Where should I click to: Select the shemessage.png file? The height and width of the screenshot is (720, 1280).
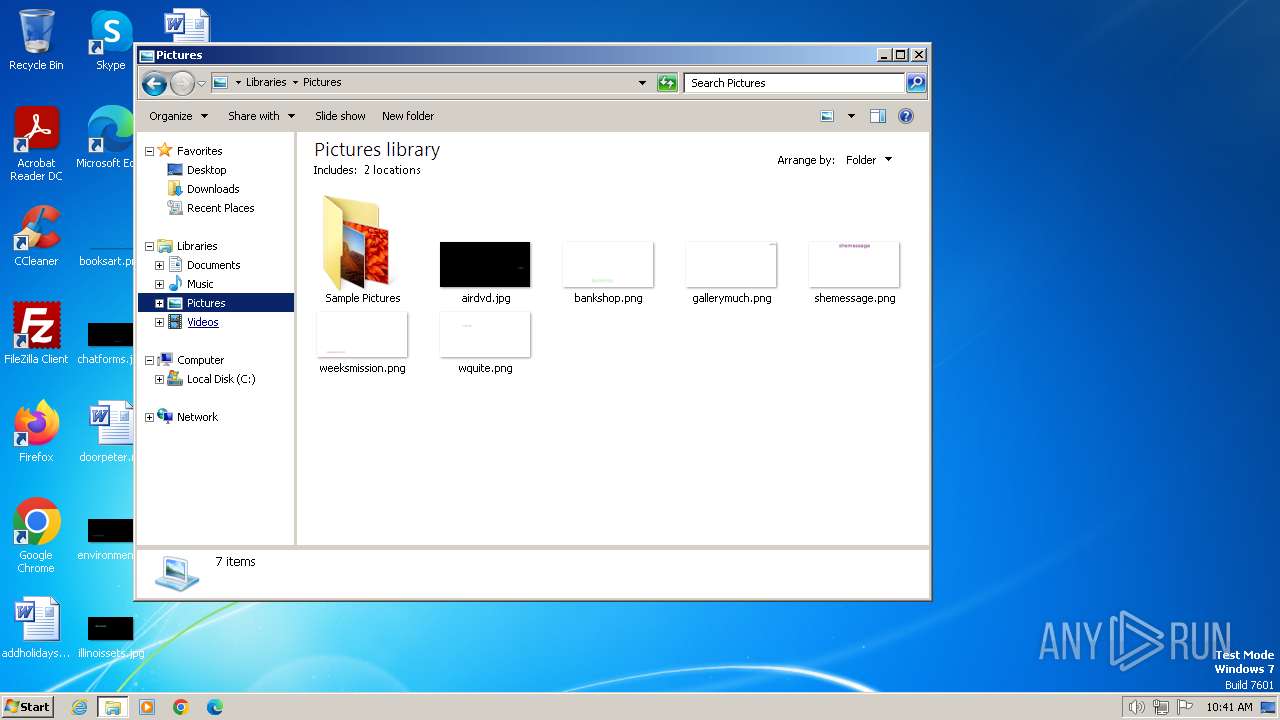tap(854, 272)
